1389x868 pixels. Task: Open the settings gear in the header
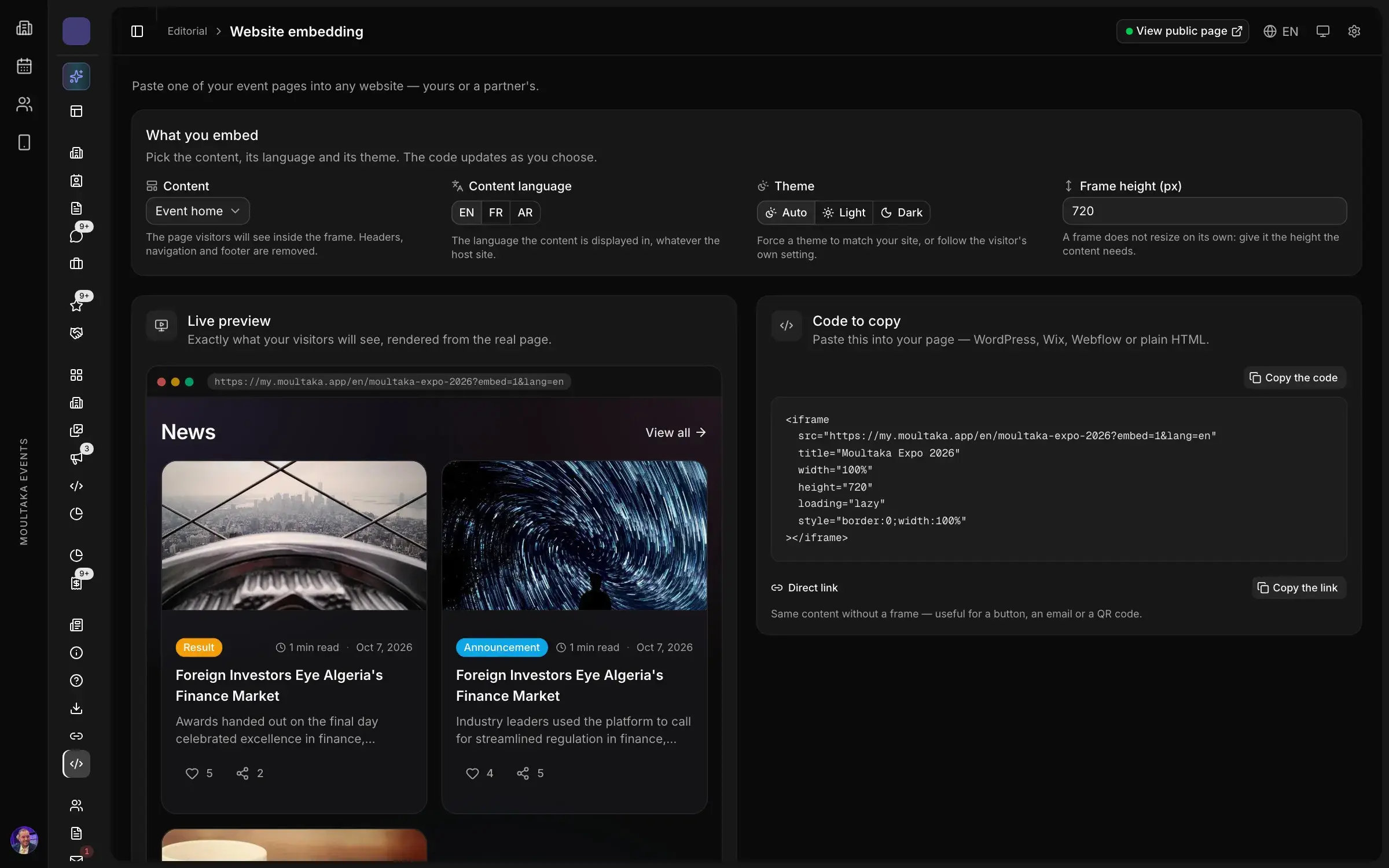point(1354,31)
